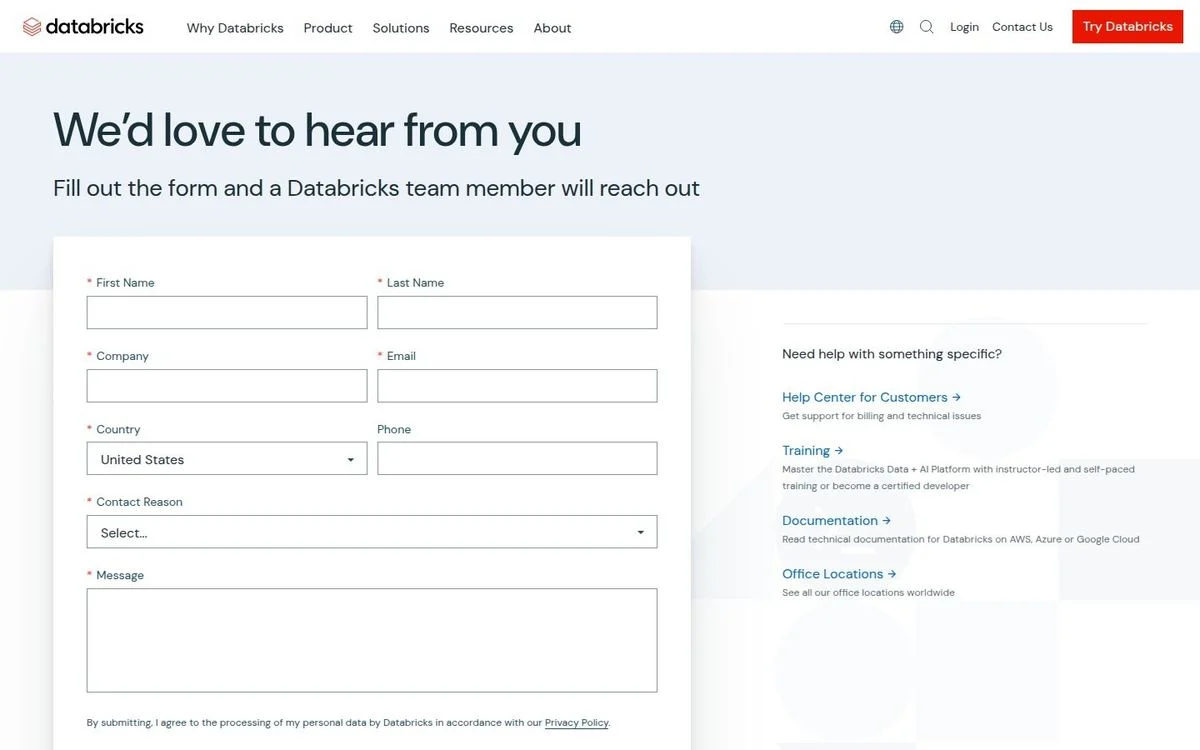Open Help Center for Customers link
The height and width of the screenshot is (750, 1200).
[x=871, y=397]
